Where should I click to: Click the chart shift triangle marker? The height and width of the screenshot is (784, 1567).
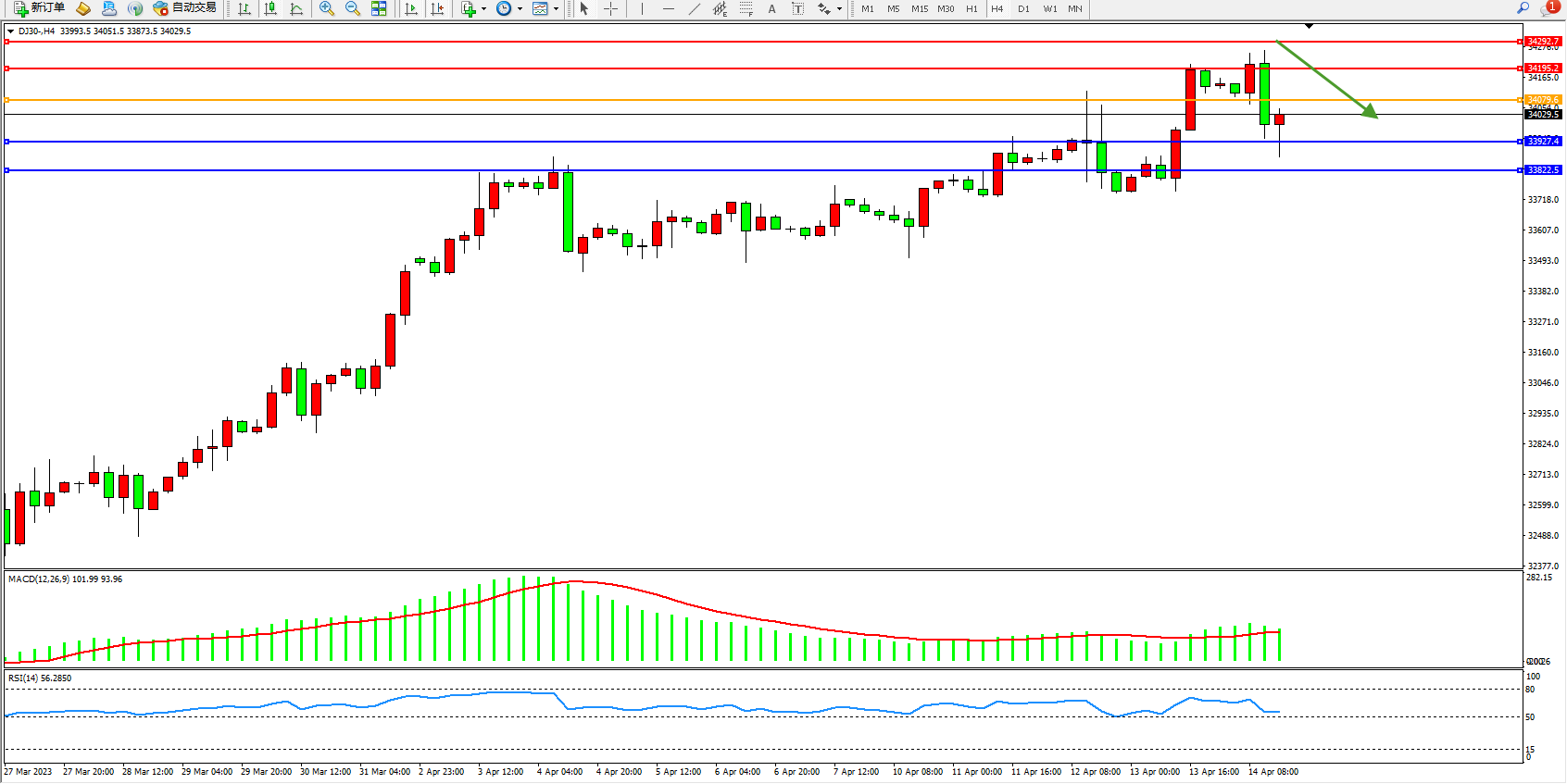pyautogui.click(x=1309, y=26)
